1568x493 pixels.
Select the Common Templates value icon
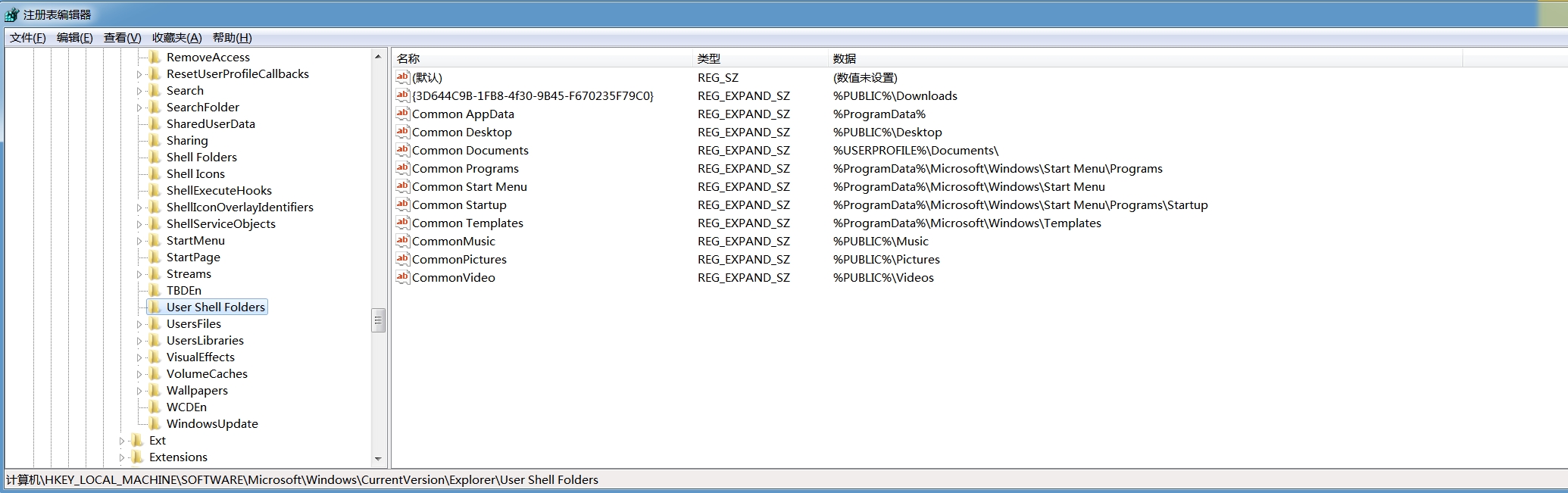pos(402,223)
